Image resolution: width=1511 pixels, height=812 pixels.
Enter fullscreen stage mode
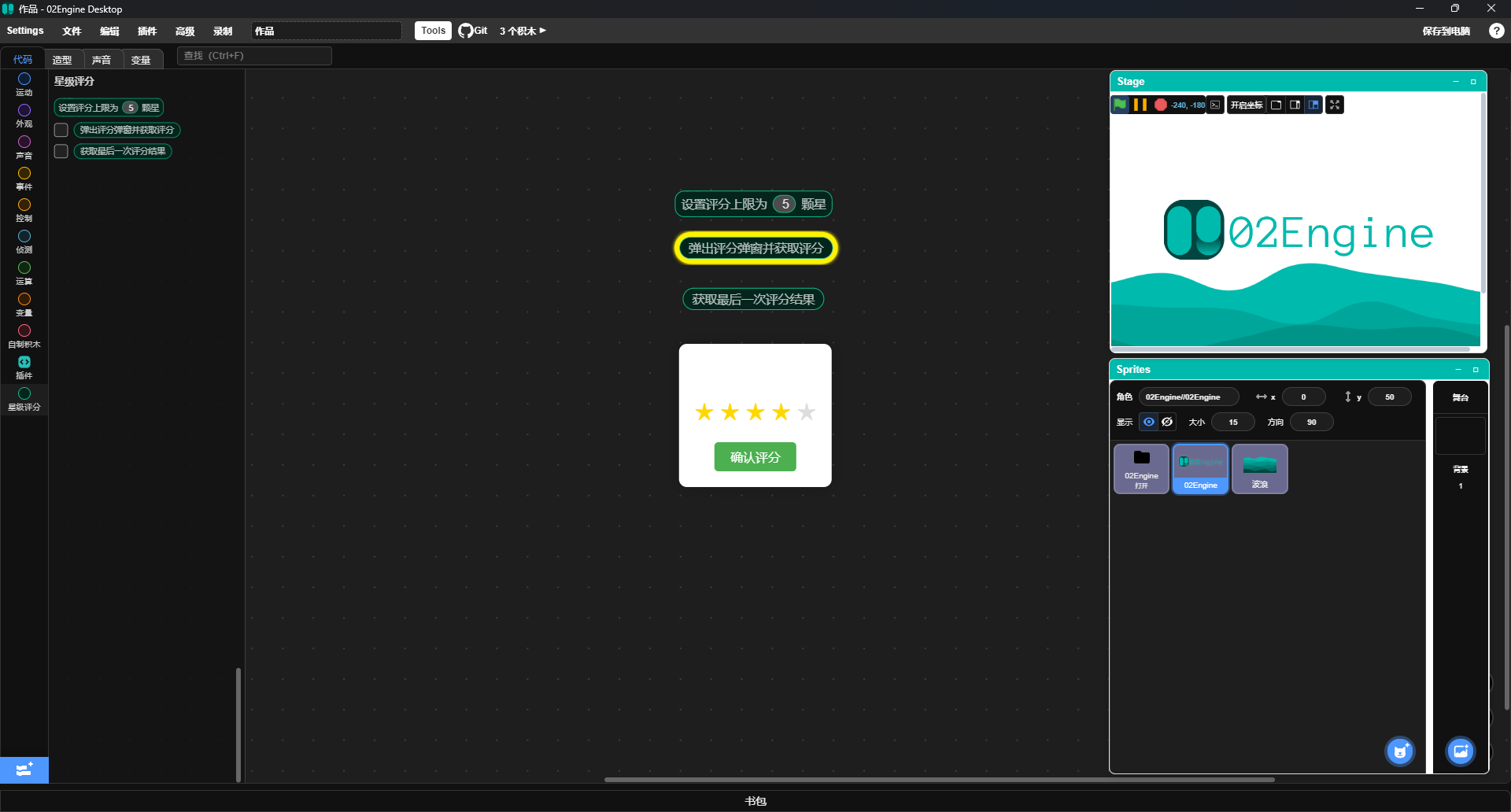(x=1335, y=105)
